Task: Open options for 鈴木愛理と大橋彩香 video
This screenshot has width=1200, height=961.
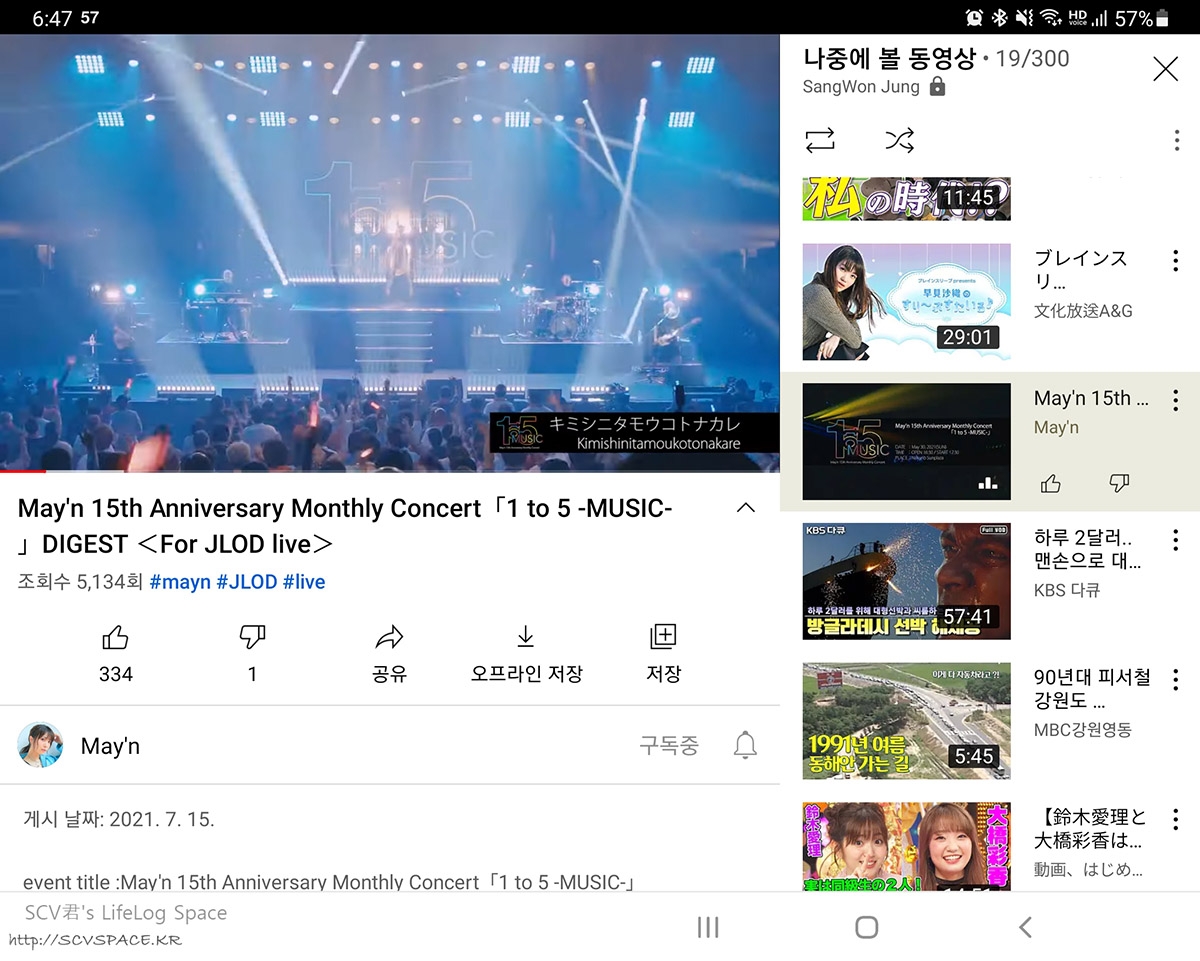Action: click(1175, 821)
